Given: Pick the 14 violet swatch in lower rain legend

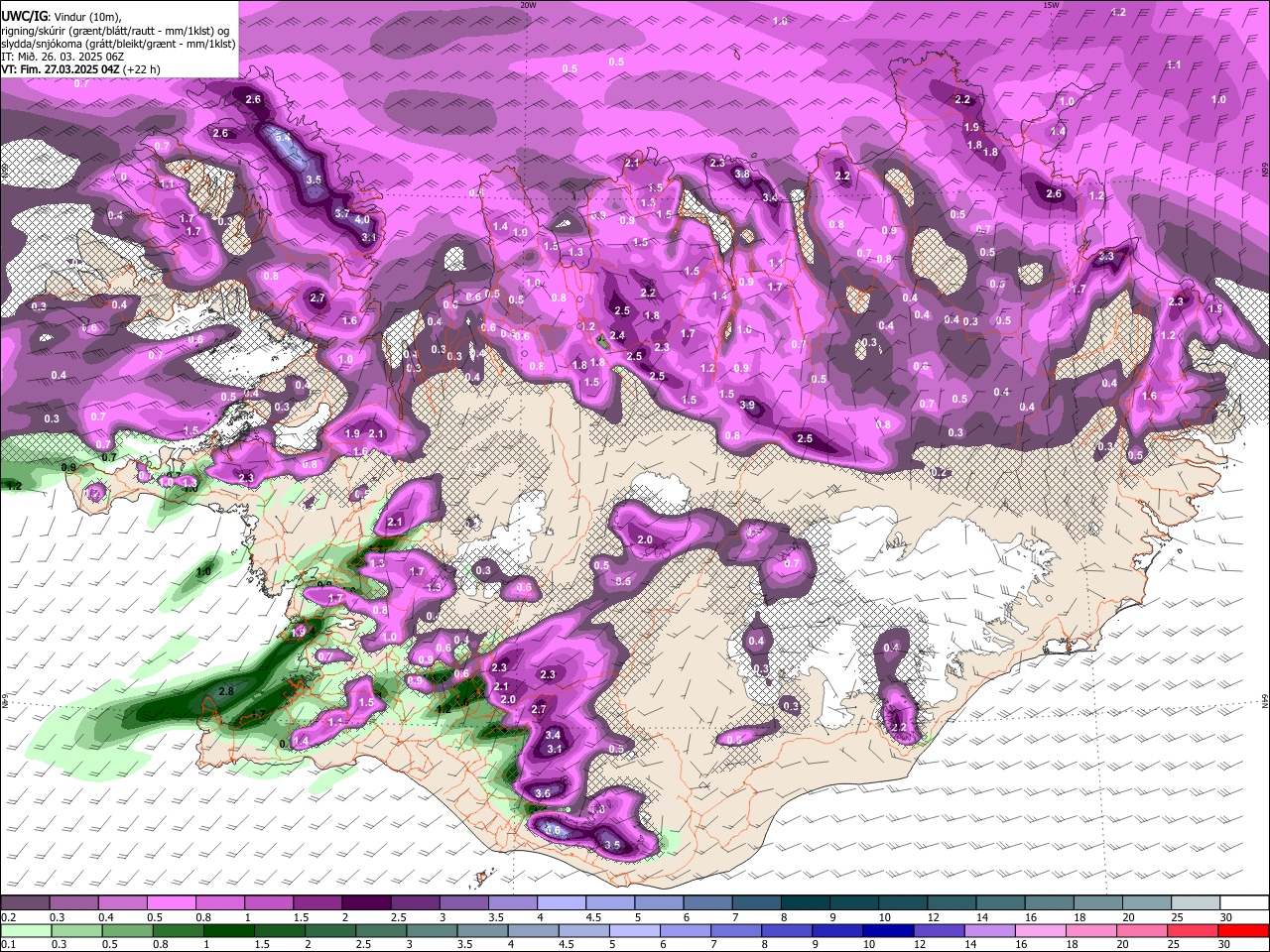Looking at the screenshot, I should pyautogui.click(x=991, y=931).
